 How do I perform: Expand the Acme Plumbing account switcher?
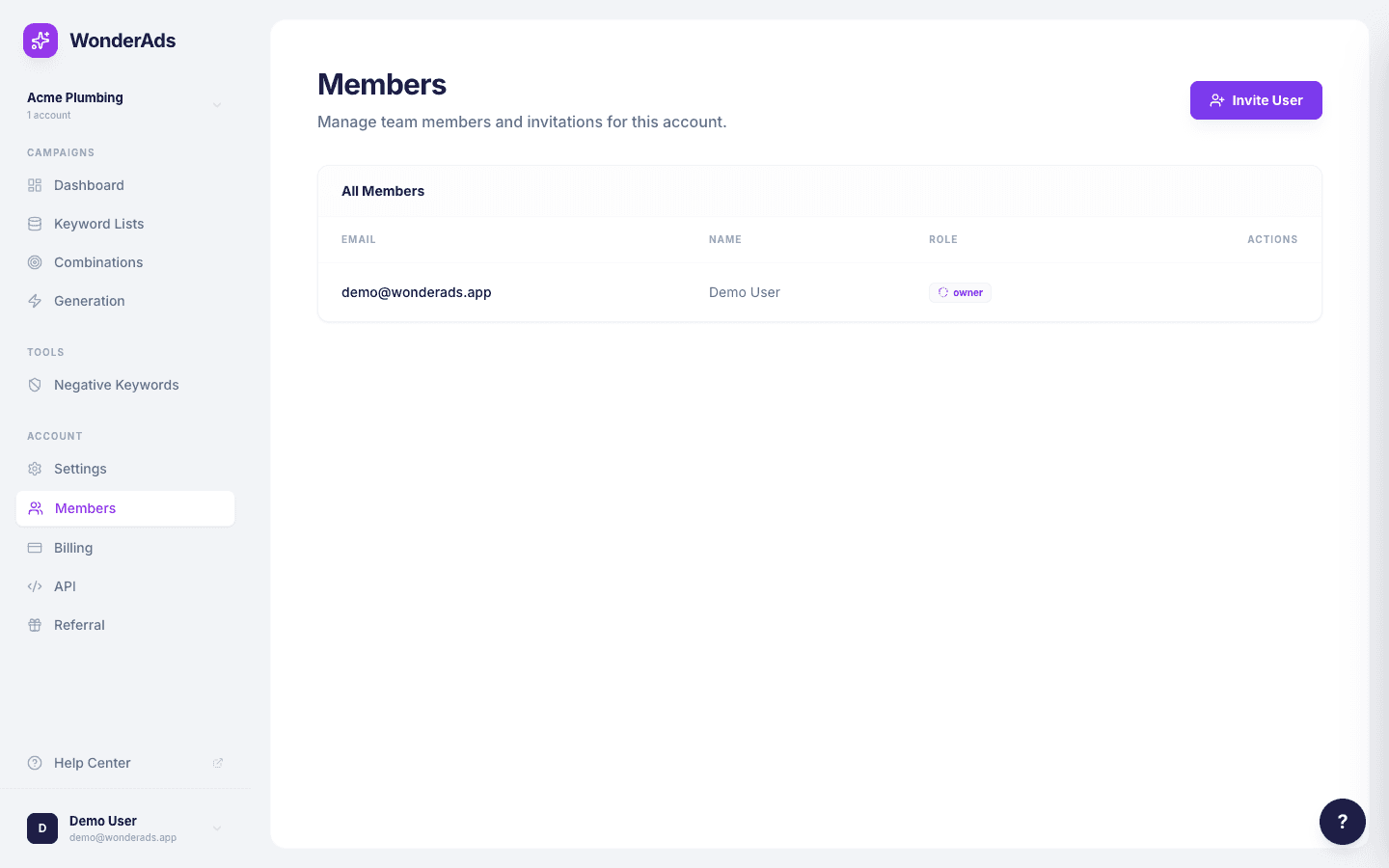(217, 104)
